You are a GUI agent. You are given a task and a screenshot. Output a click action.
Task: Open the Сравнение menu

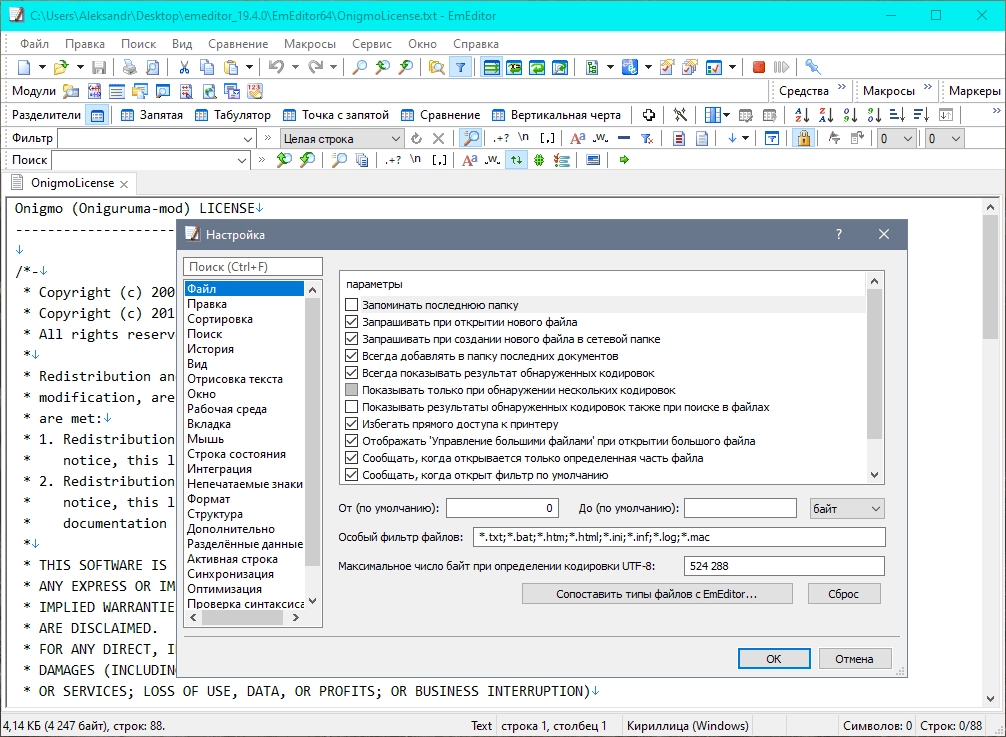coord(238,44)
